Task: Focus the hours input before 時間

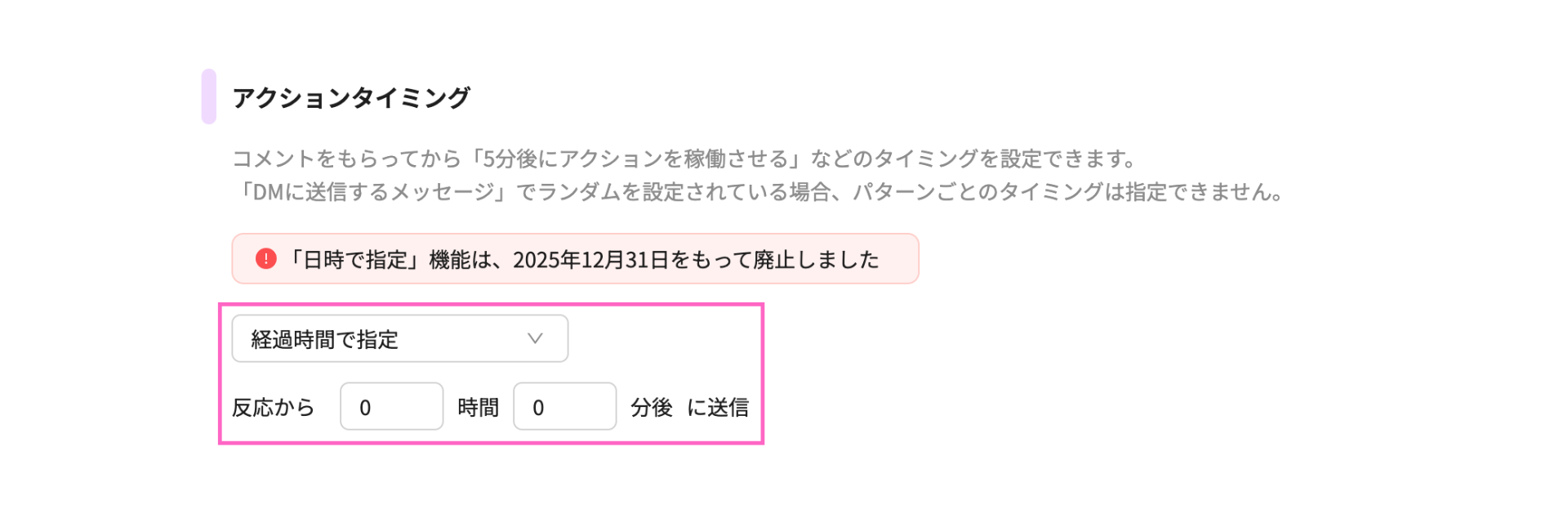Action: 391,406
